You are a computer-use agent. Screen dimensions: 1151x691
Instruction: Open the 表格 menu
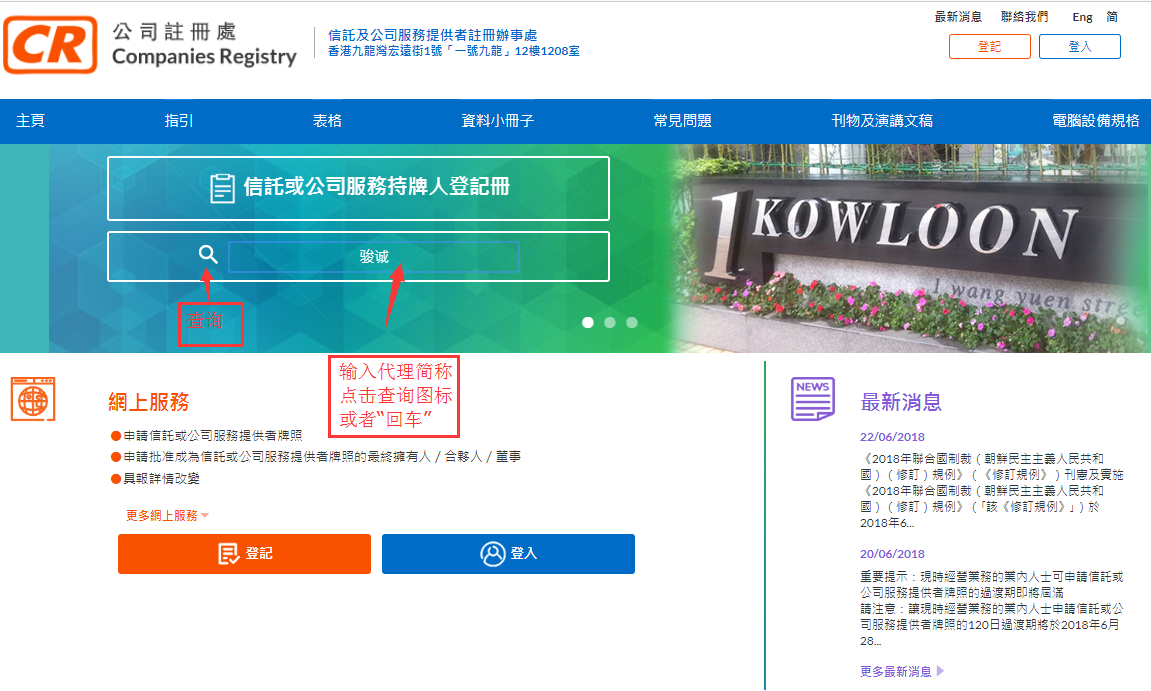(x=327, y=121)
